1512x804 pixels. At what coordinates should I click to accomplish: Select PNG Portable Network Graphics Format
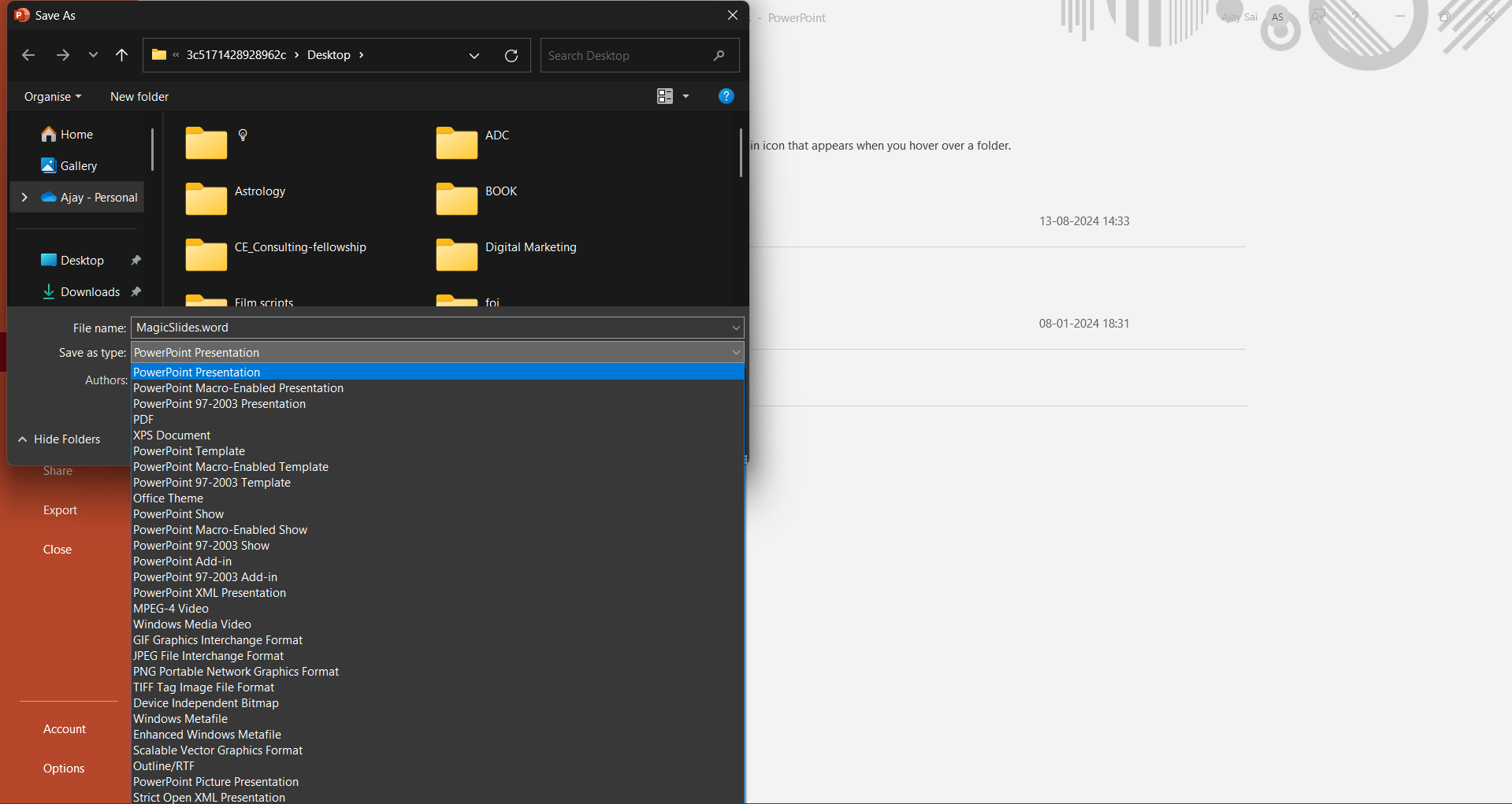click(437, 672)
